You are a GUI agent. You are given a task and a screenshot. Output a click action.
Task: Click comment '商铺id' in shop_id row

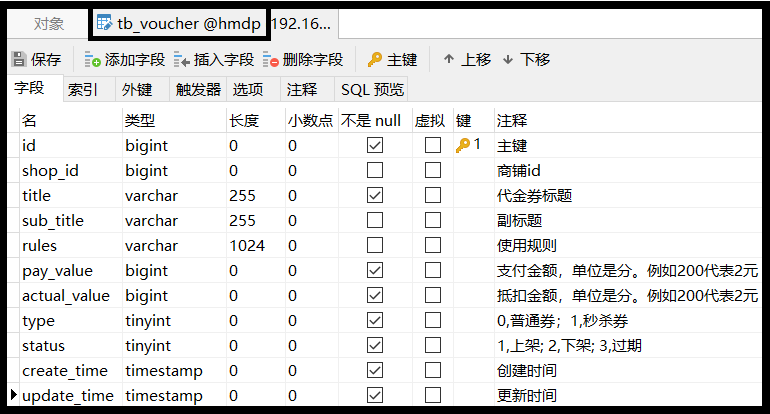(x=519, y=170)
